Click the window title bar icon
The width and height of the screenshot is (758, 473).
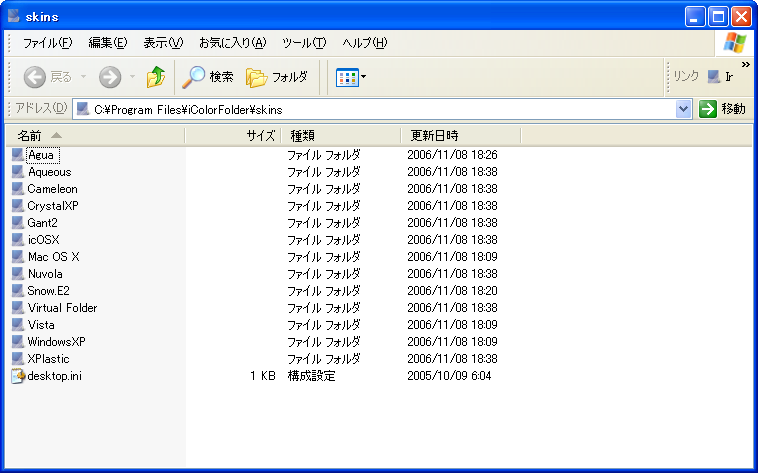coord(14,16)
